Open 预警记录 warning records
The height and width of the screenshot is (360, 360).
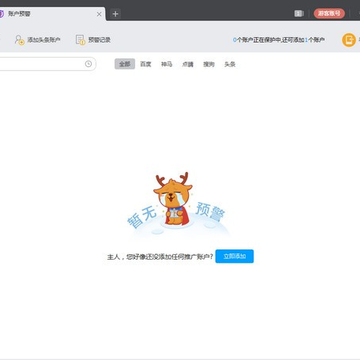tap(93, 40)
